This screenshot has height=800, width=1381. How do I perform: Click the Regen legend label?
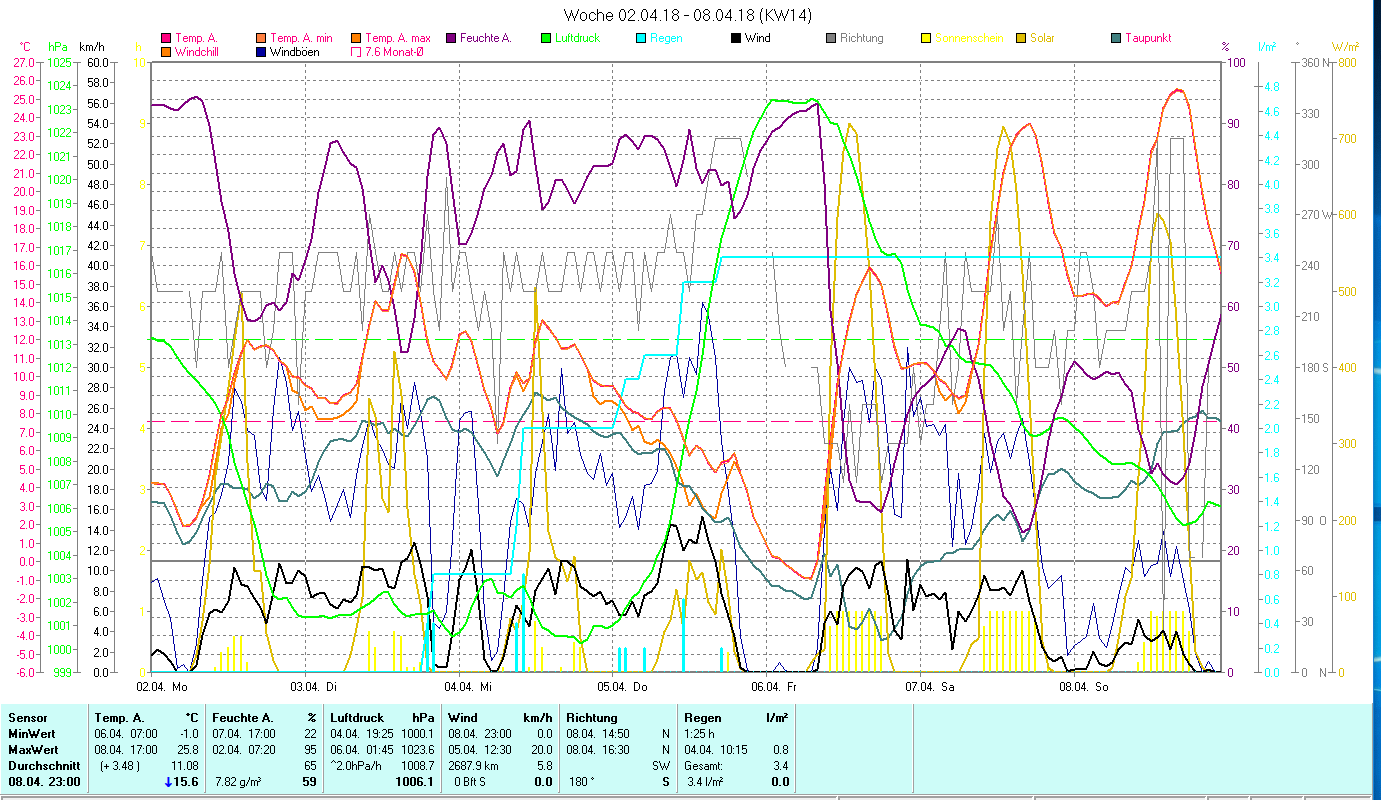666,38
